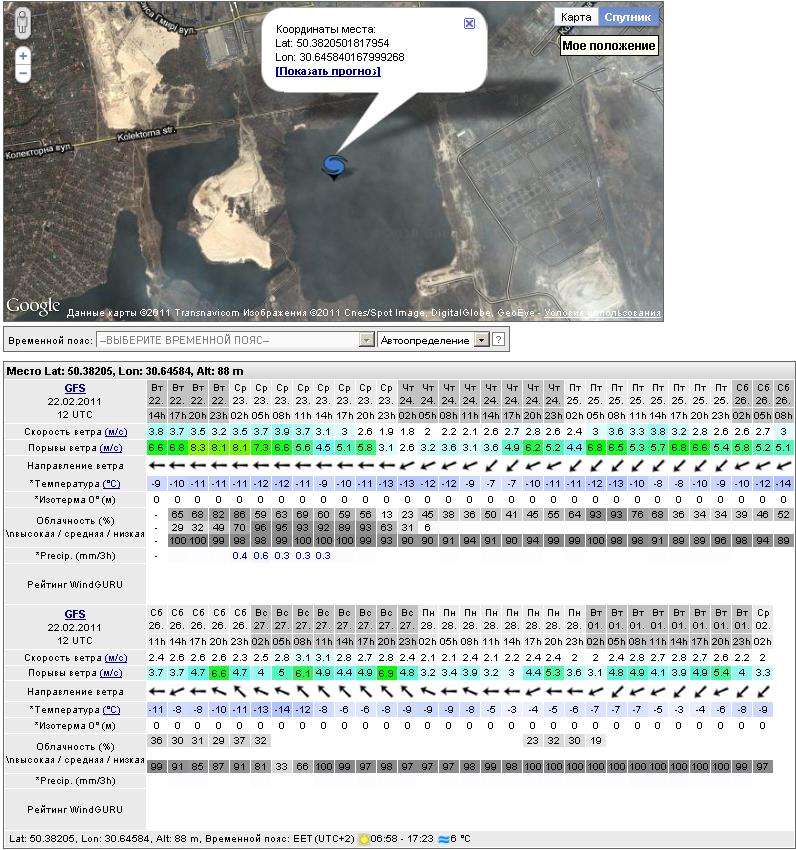Change temperature units °C in first table

pos(110,483)
